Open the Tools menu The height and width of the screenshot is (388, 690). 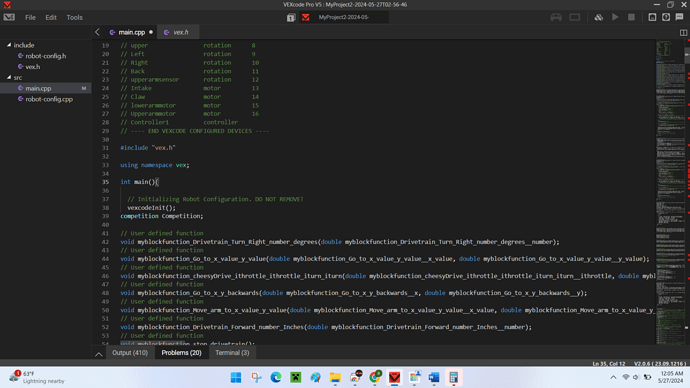74,18
